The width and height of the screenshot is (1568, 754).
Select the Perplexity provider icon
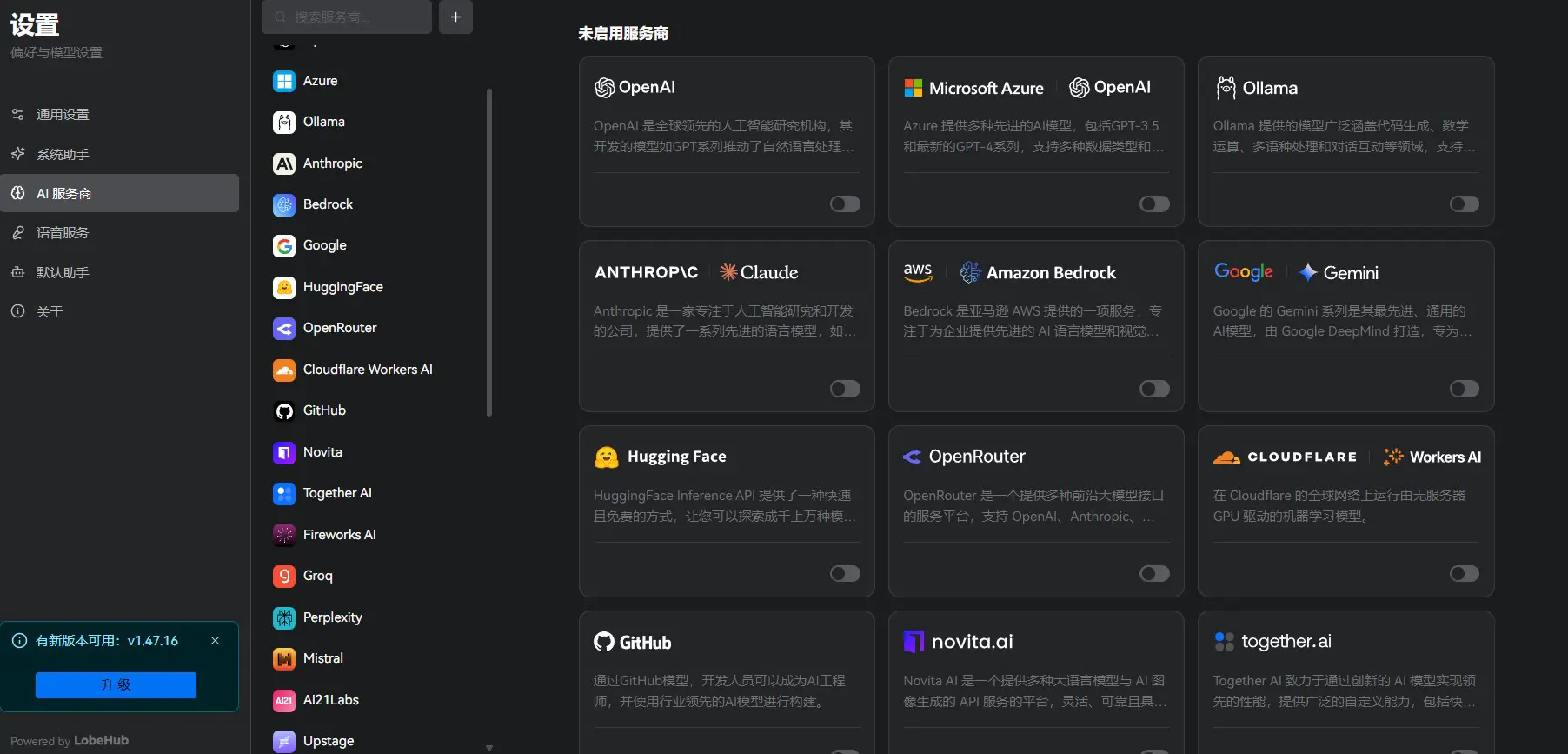[284, 617]
